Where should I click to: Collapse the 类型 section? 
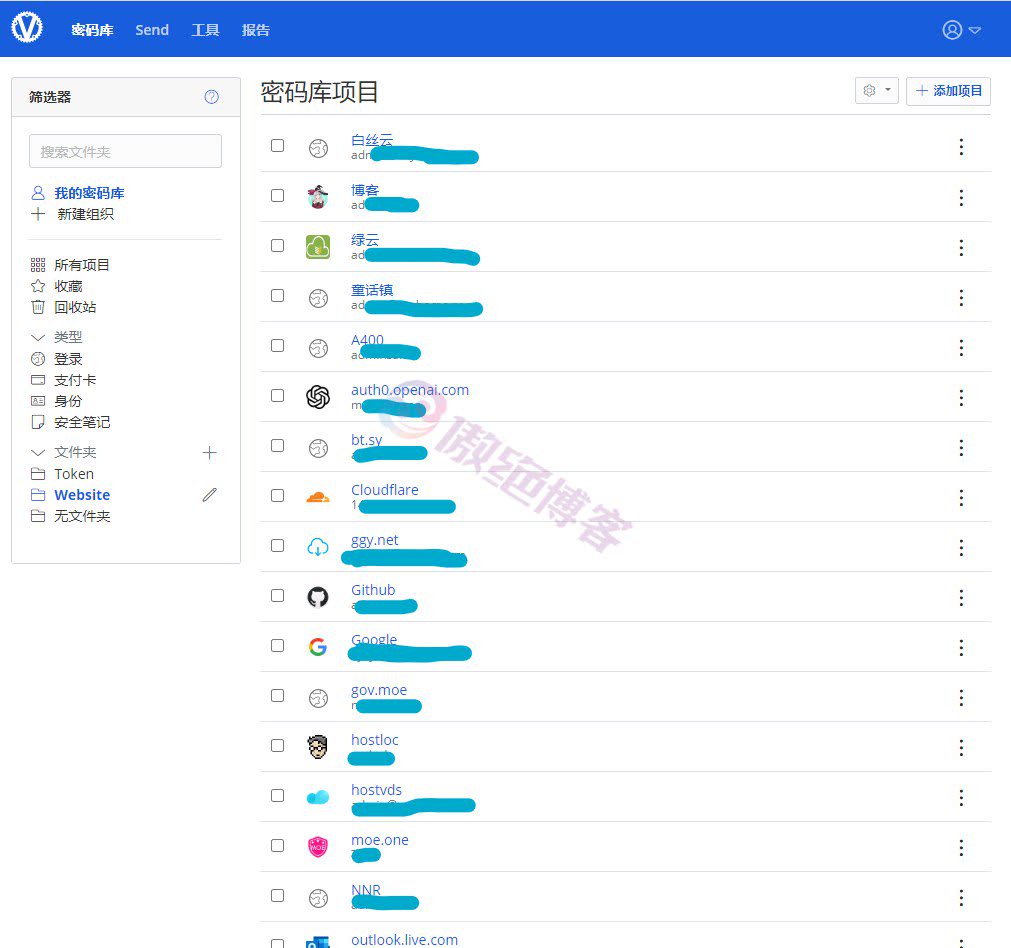38,337
